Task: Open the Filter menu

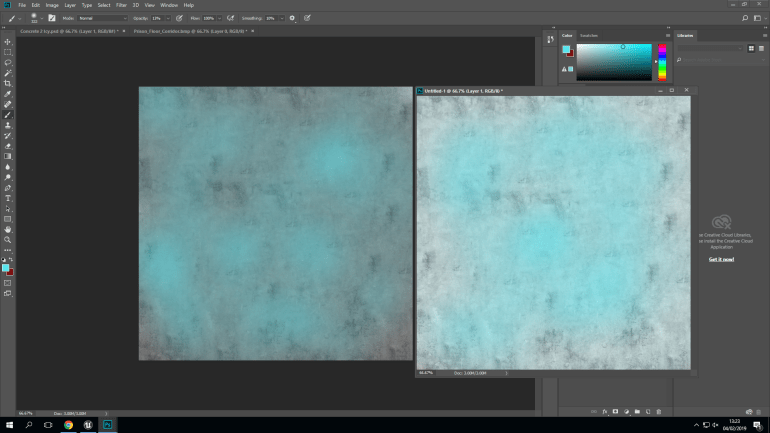Action: pos(121,5)
